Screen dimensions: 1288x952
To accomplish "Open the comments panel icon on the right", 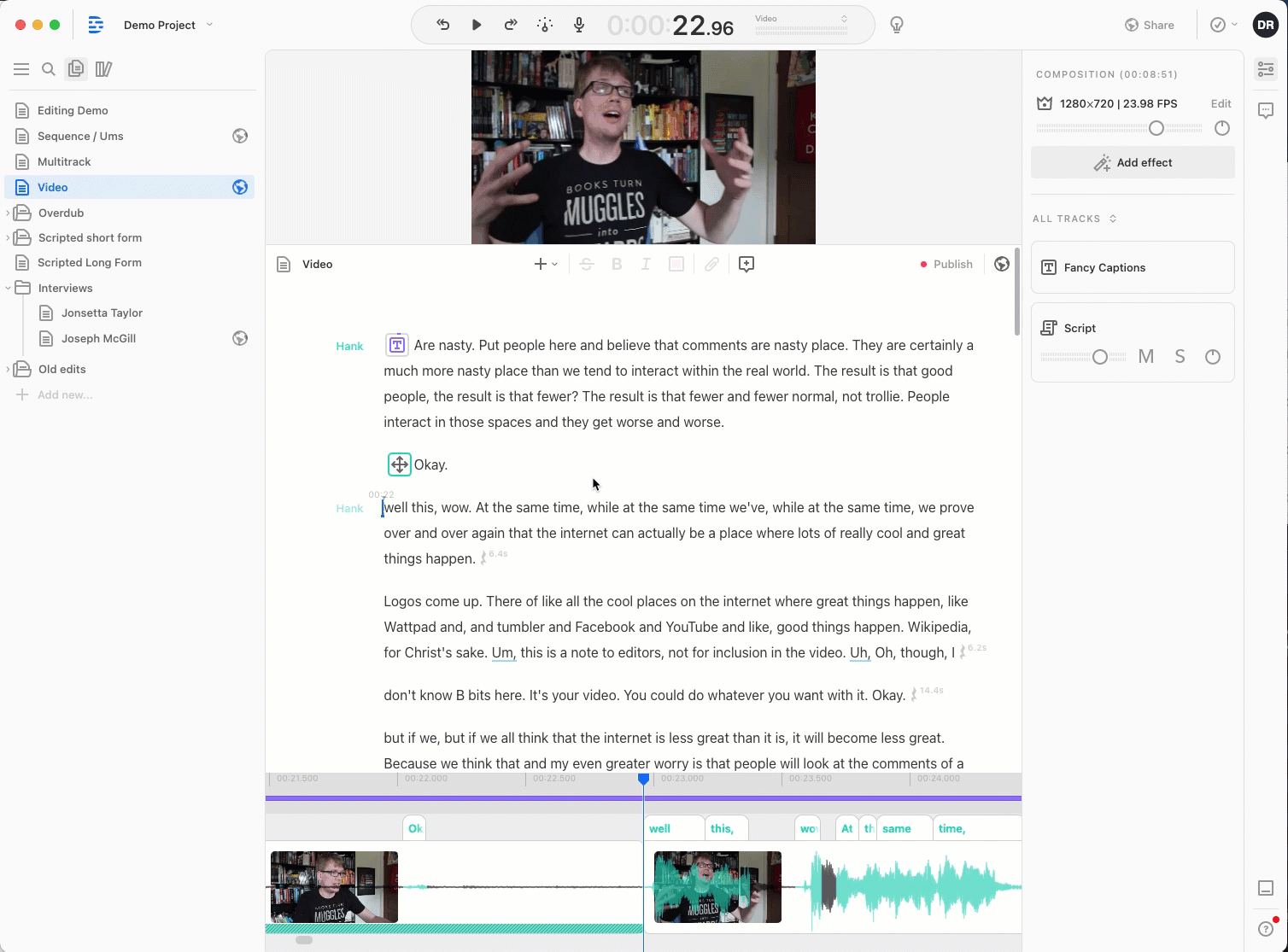I will 1266,110.
